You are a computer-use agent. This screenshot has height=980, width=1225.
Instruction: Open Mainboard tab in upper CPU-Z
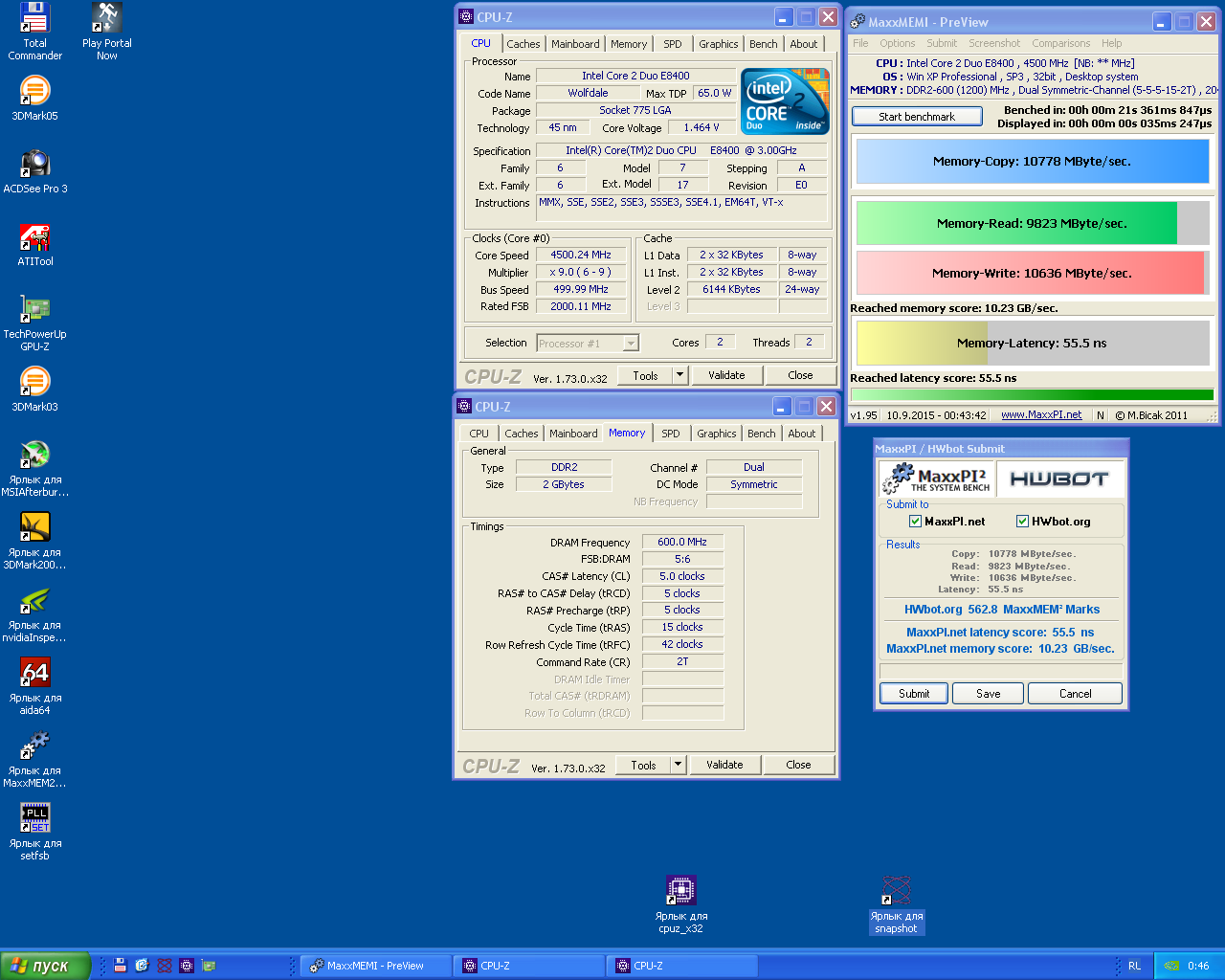pos(575,44)
